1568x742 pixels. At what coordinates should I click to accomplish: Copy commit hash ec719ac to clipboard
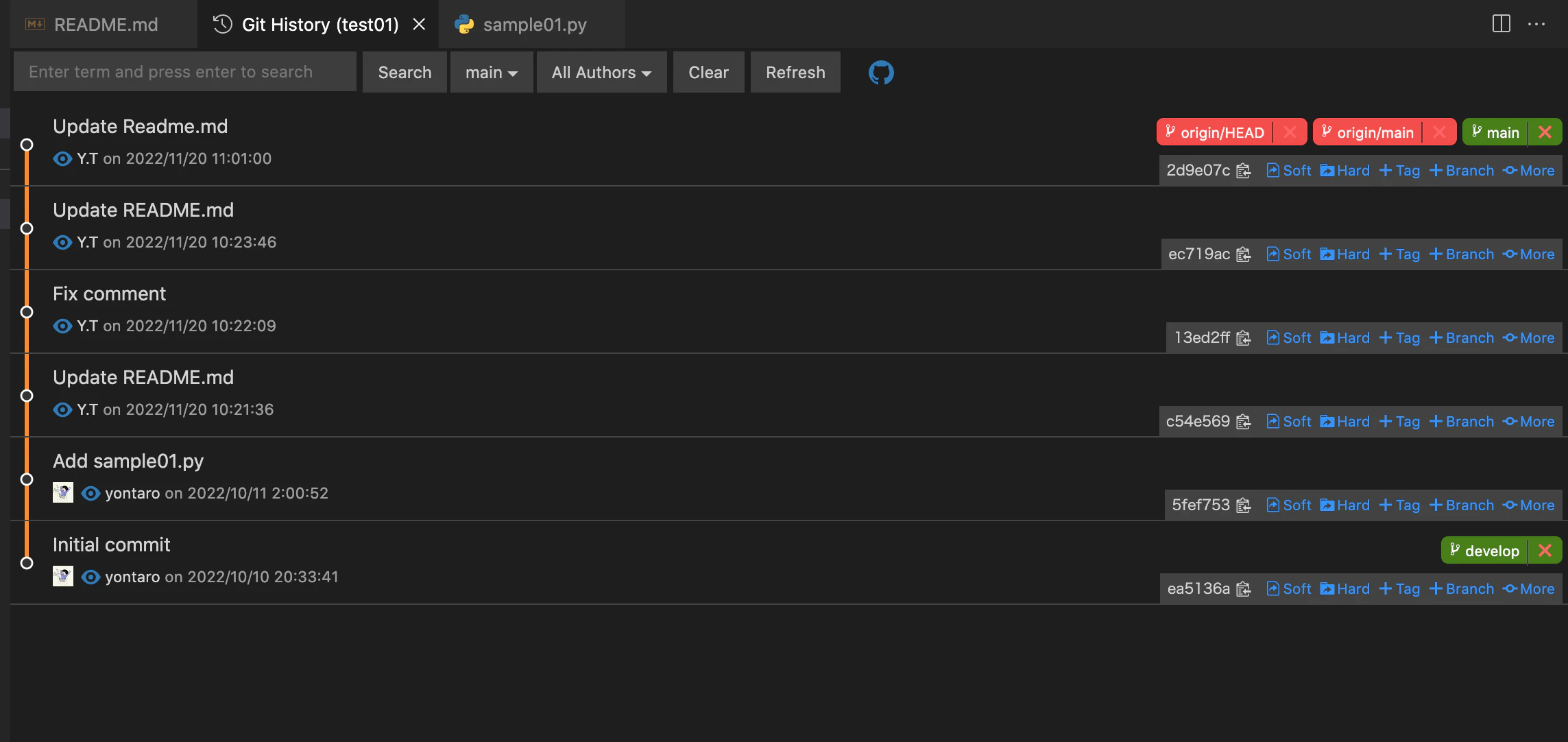coord(1244,254)
